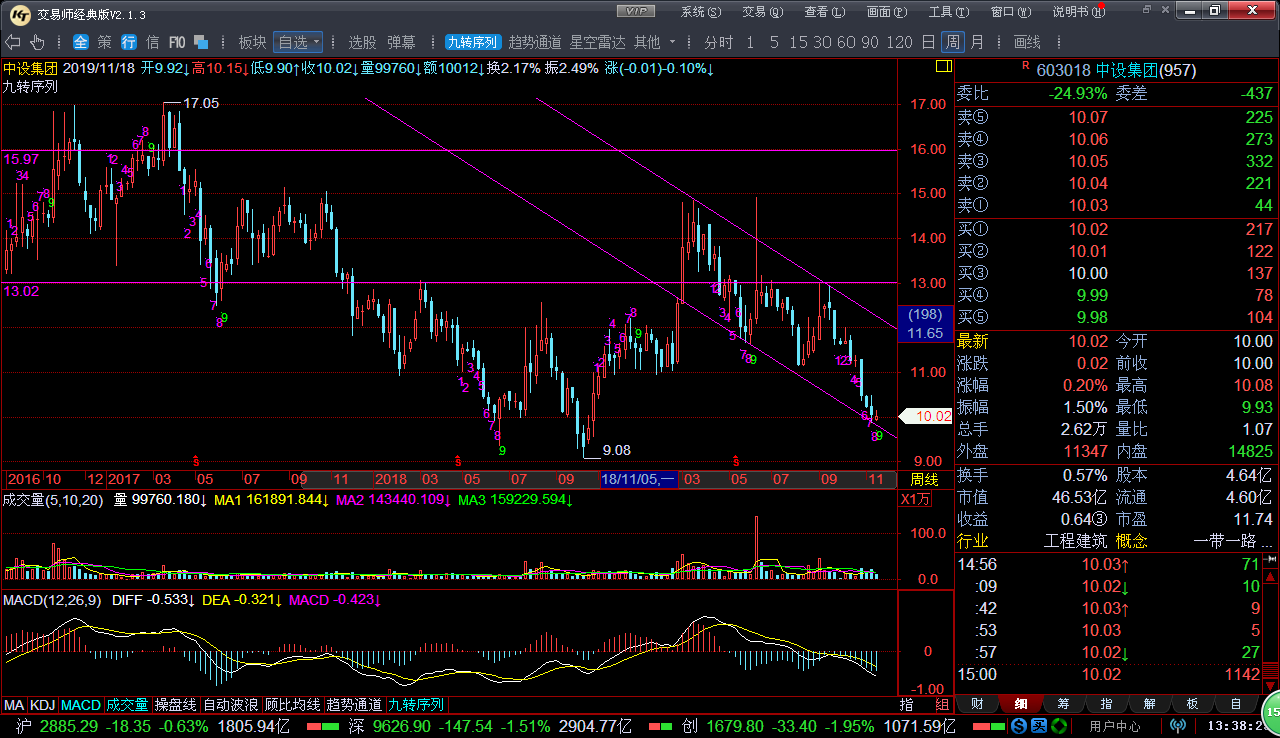Click the green diamond status bar icon
The width and height of the screenshot is (1280, 738).
1058,726
